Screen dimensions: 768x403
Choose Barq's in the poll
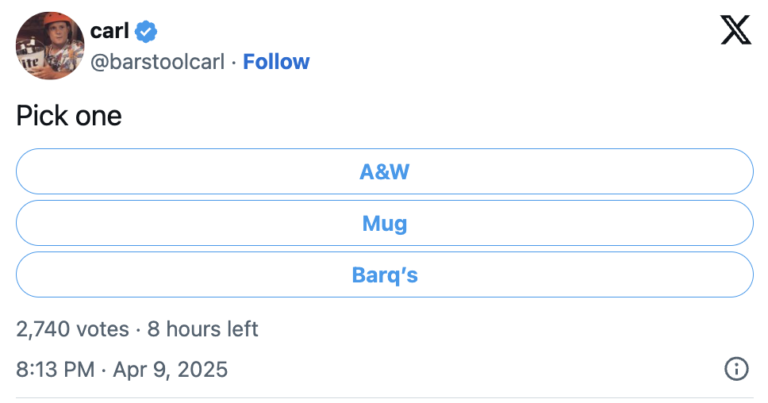point(384,274)
